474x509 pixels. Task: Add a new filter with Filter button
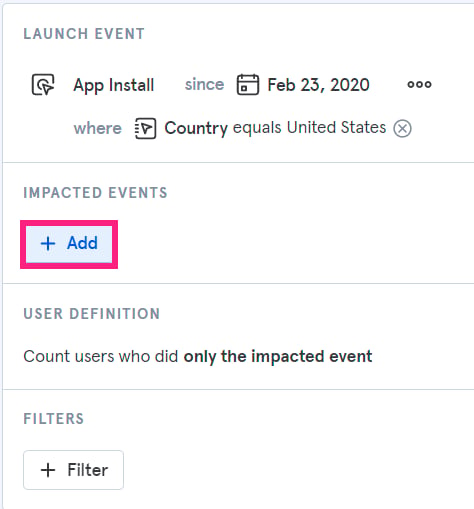(x=73, y=470)
